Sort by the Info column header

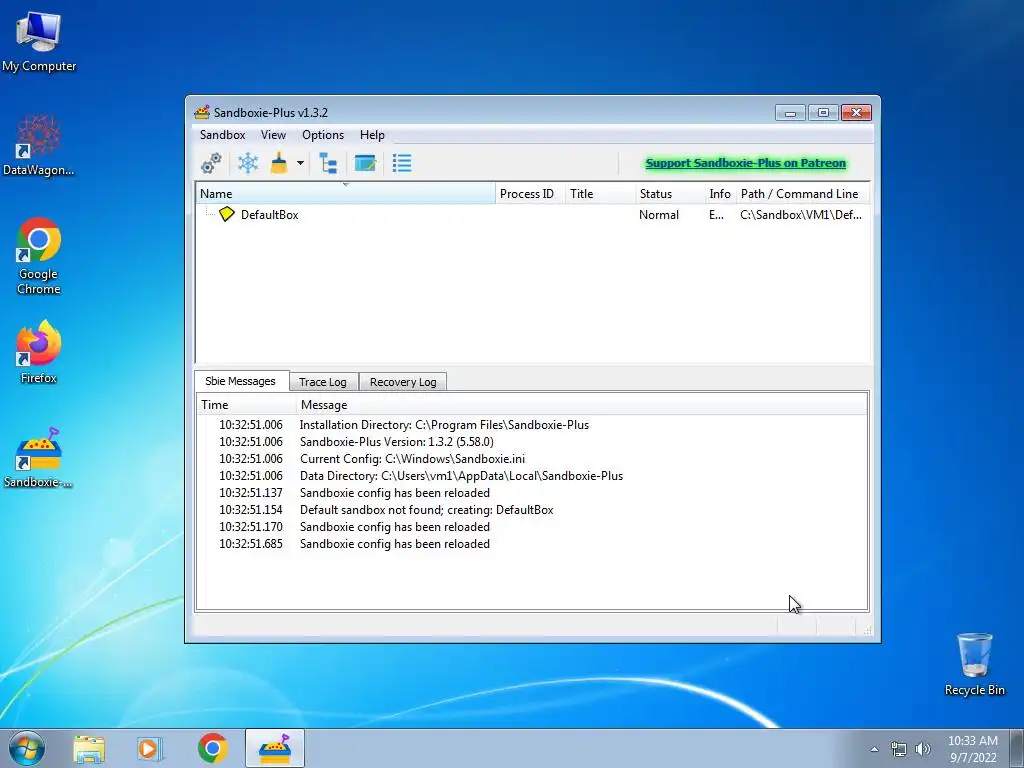pos(720,194)
